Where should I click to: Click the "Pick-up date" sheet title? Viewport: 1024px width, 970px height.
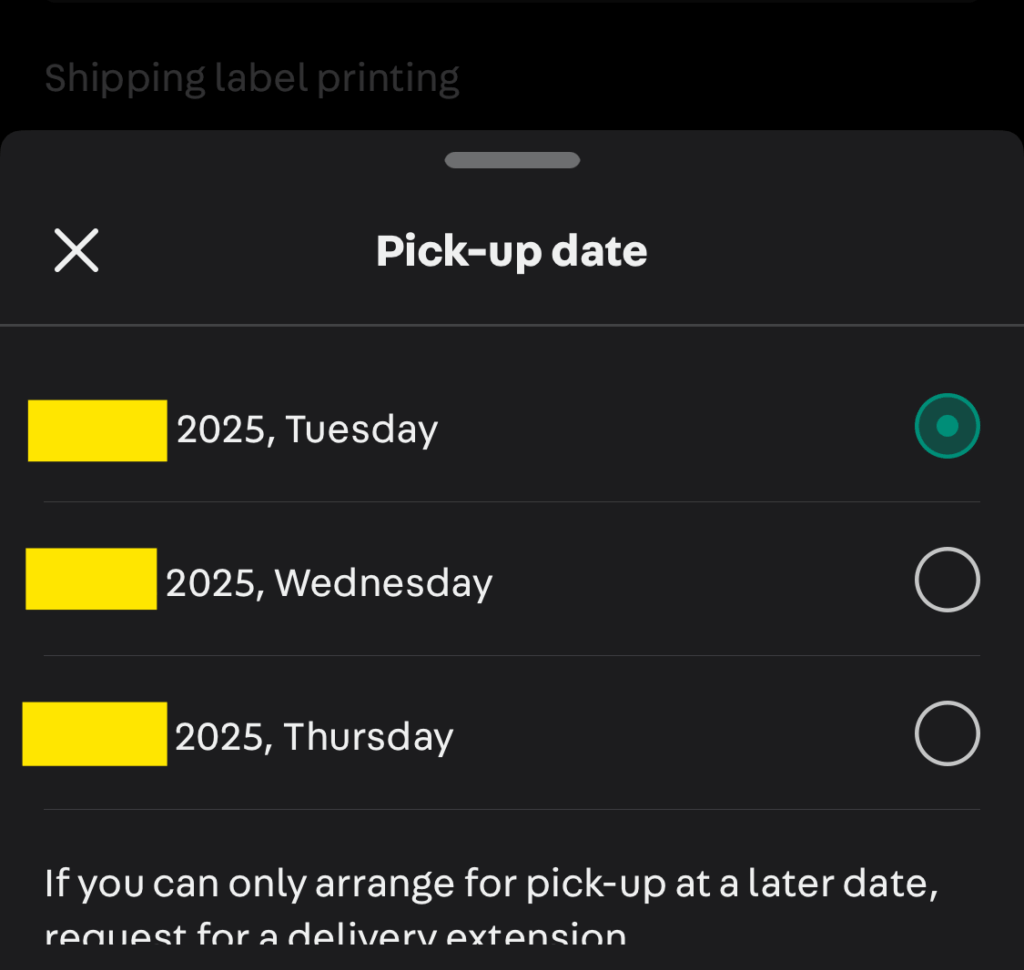coord(511,250)
